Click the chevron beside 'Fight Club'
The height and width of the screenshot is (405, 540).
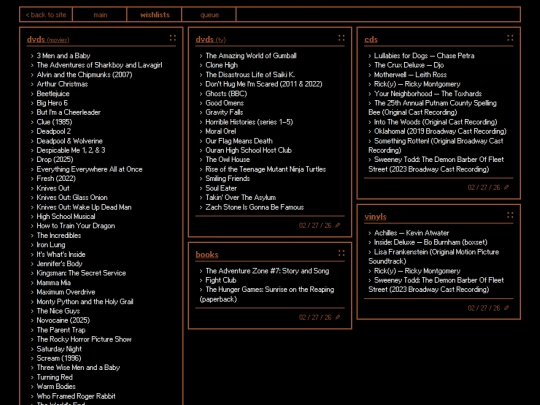[x=201, y=280]
